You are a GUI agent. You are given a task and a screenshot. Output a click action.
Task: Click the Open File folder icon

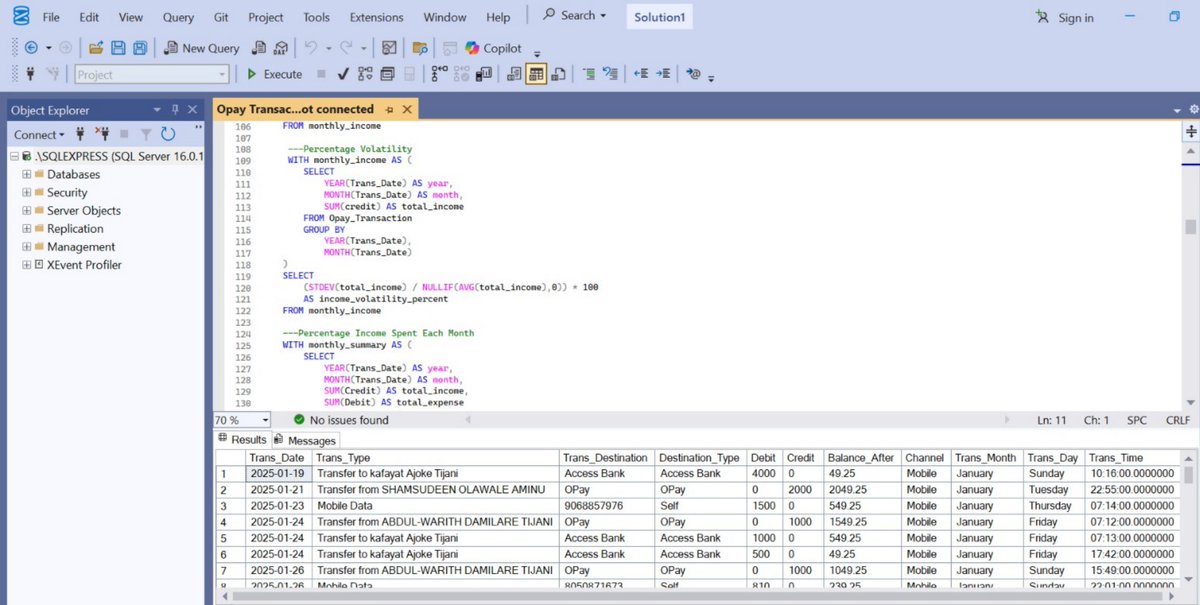coord(96,47)
